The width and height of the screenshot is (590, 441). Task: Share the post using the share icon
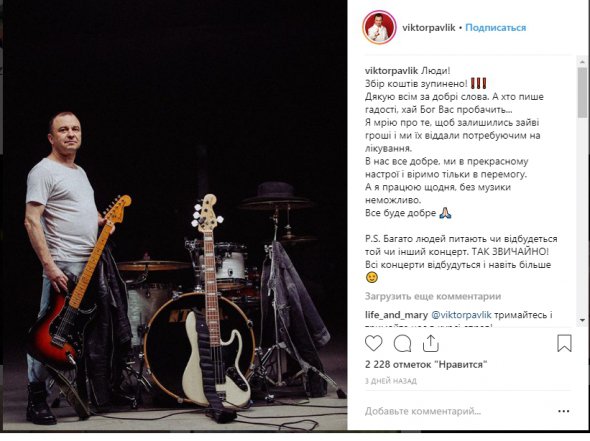tap(430, 343)
